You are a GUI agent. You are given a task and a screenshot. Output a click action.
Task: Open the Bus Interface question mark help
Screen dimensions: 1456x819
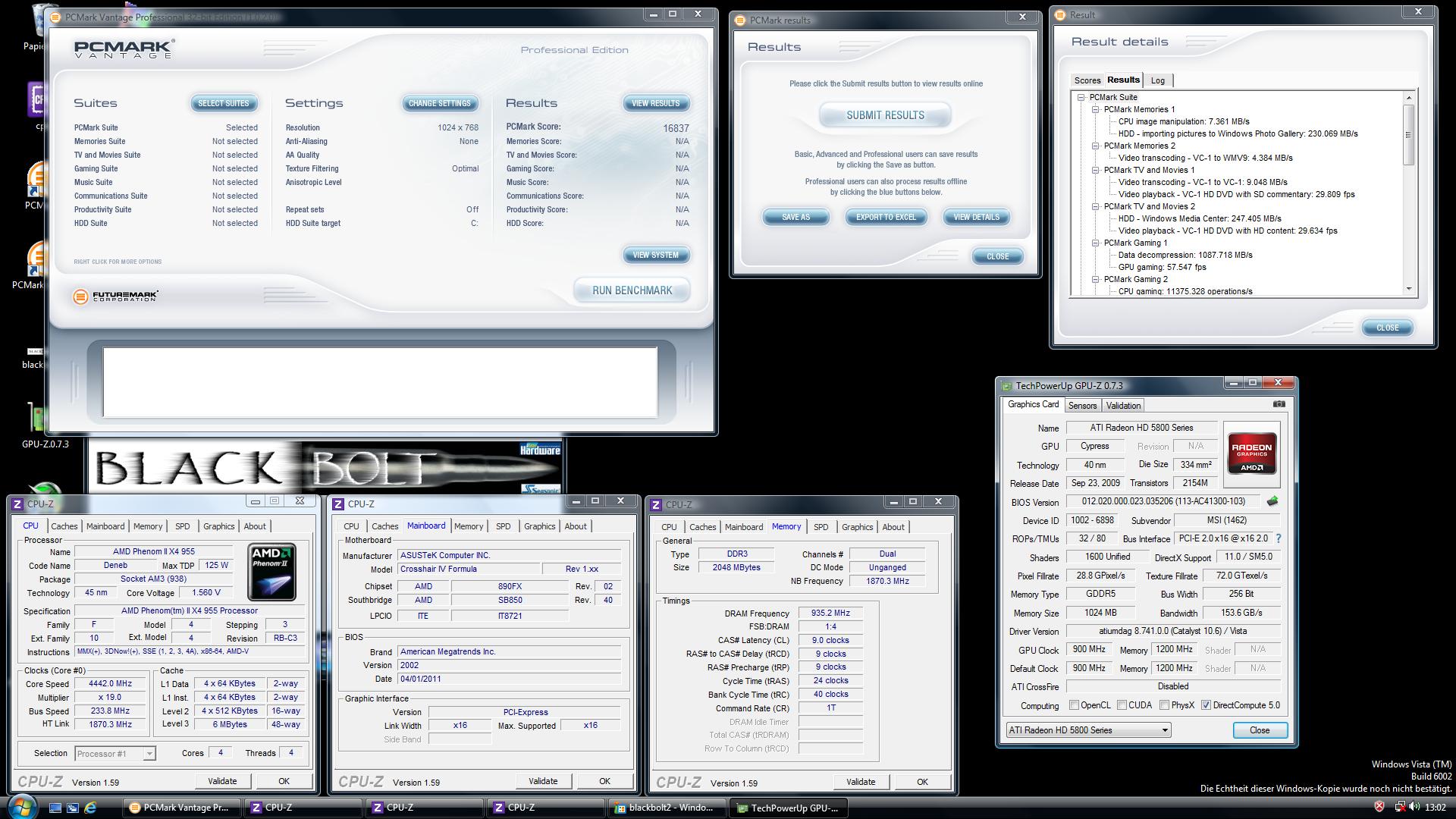pos(1278,538)
